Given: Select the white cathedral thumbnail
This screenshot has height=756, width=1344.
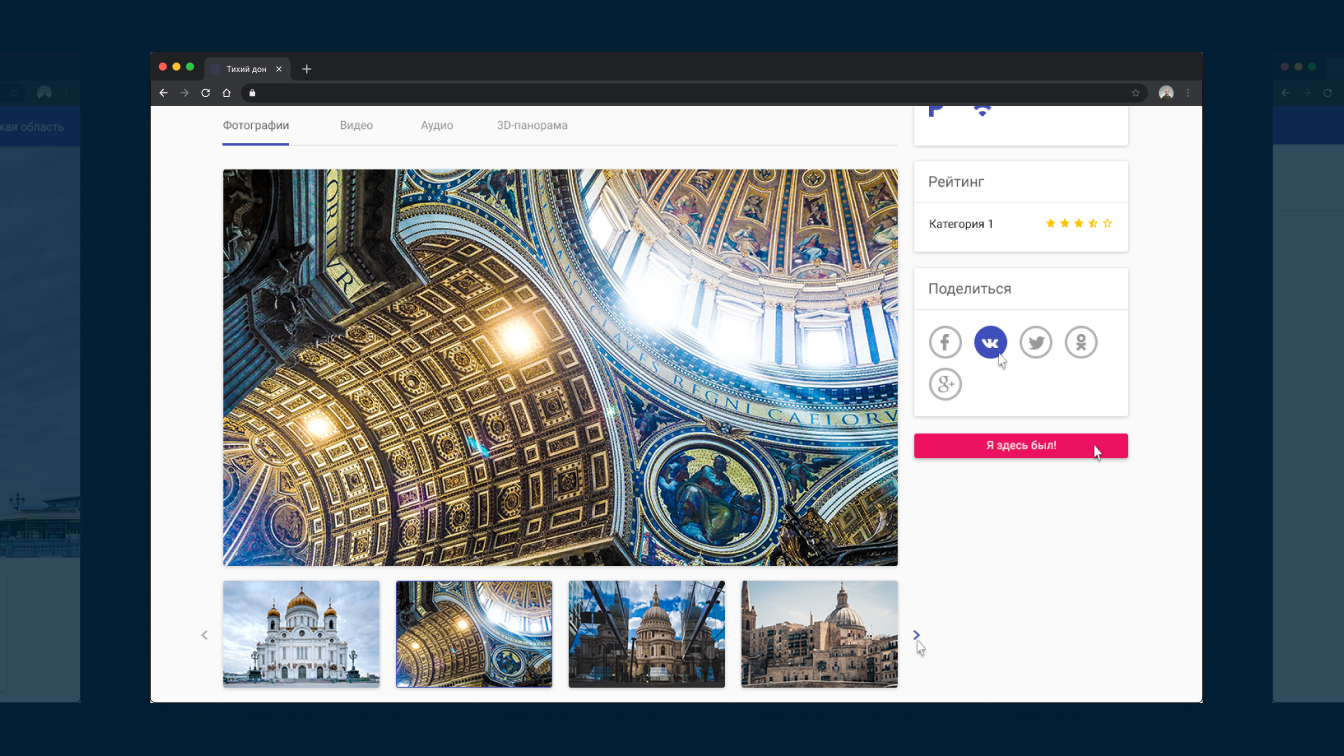Looking at the screenshot, I should click(301, 634).
